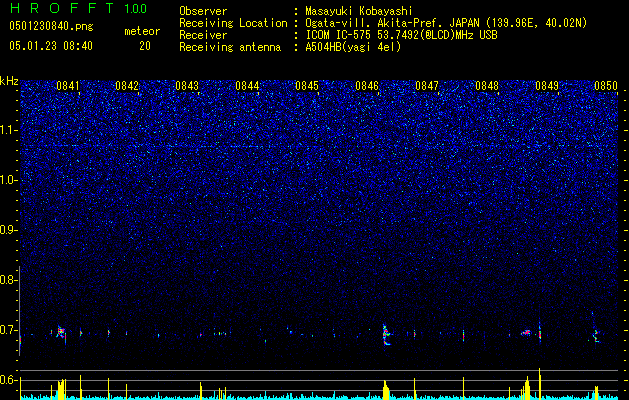Viewport: 629px width, 400px height.
Task: Click the meteor echo cluster just before 0841
Action: pyautogui.click(x=61, y=332)
